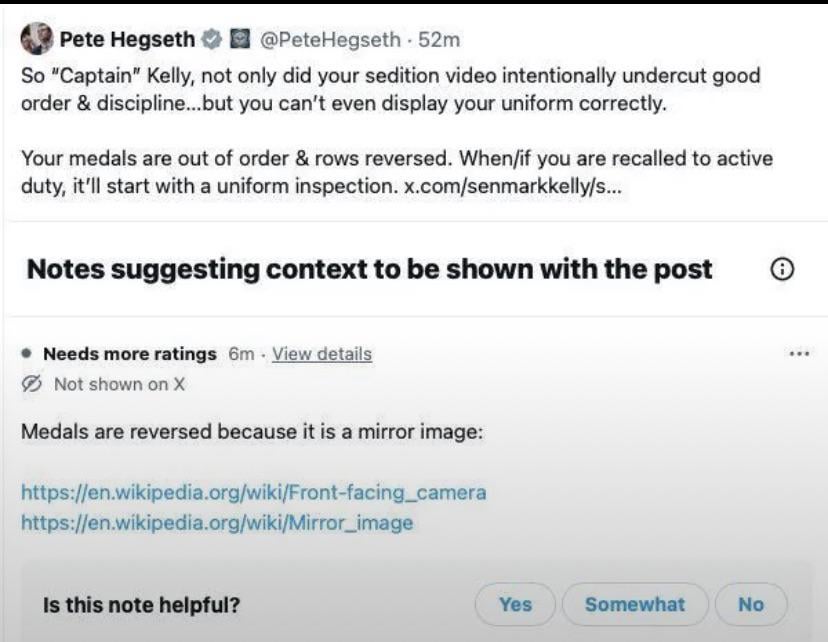This screenshot has width=828, height=642.
Task: Click the 'Needs more ratings' status label
Action: click(x=130, y=354)
